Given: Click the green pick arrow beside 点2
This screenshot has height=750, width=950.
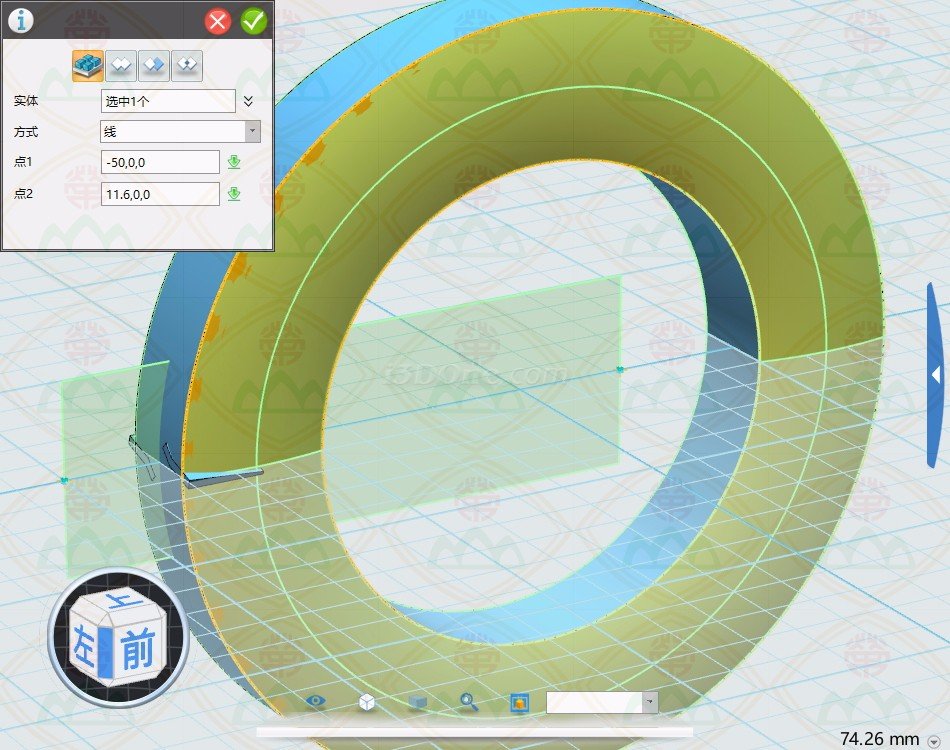Looking at the screenshot, I should click(x=234, y=194).
